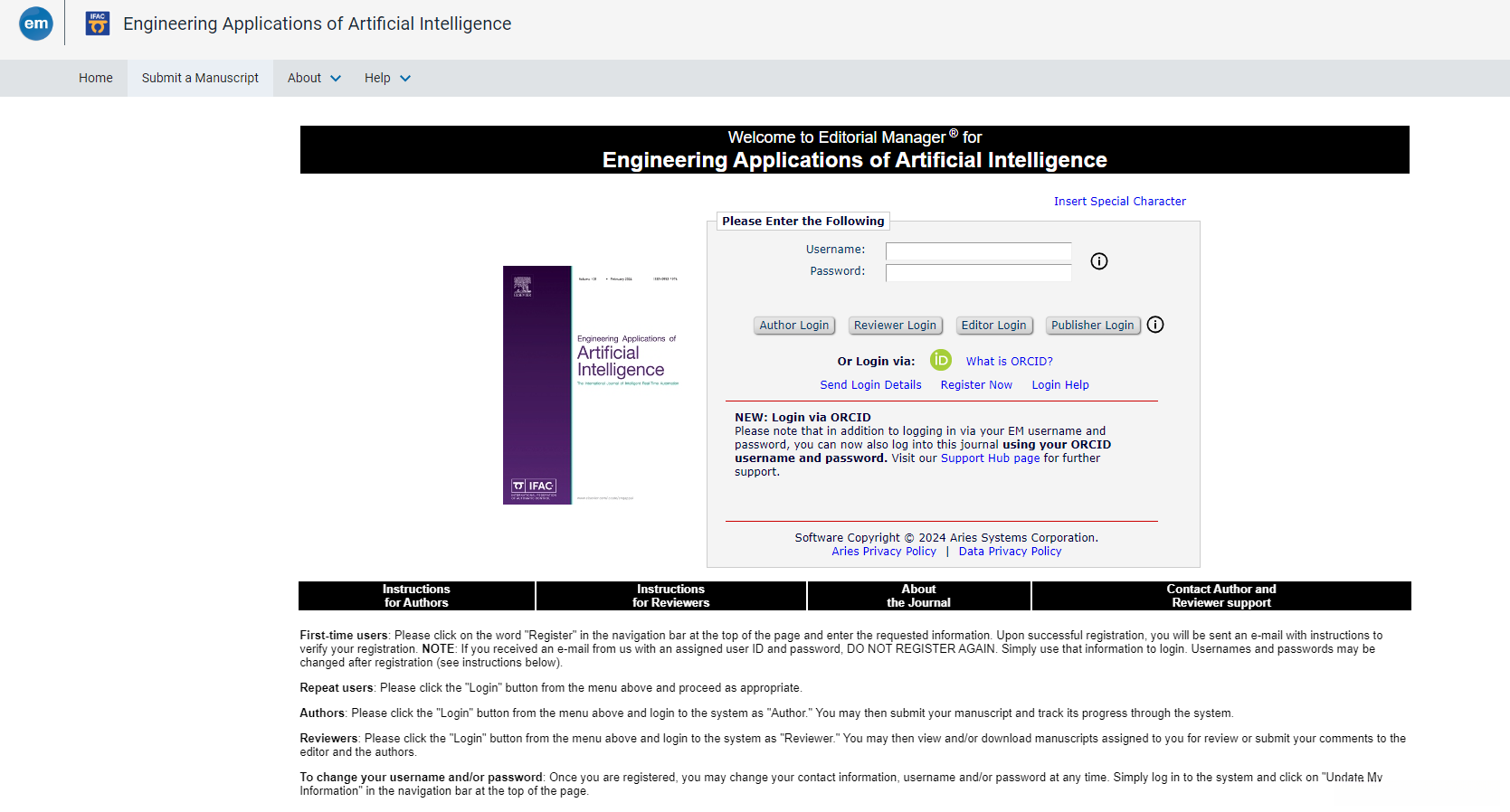Screen dimensions: 1510x812
Task: Click into the Password field
Action: [x=978, y=272]
